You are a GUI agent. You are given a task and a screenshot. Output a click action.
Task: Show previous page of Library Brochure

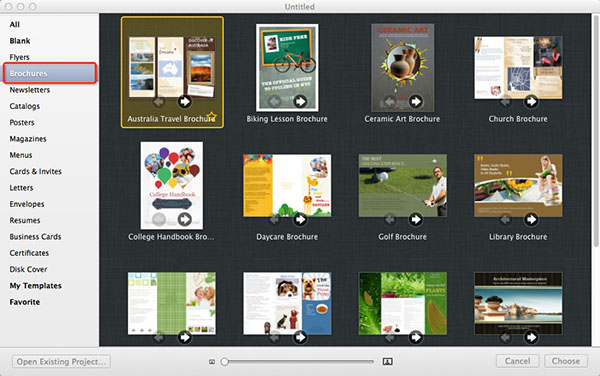[505, 220]
